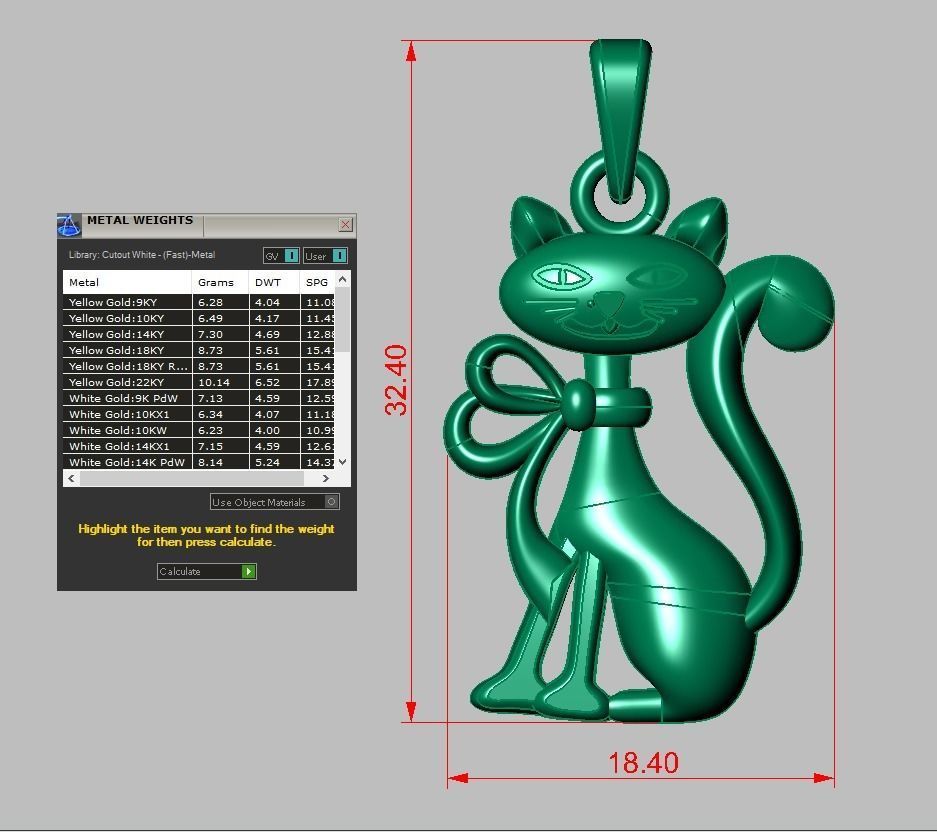The width and height of the screenshot is (937, 832).
Task: Click the vertical scrollbar thumb in metal list
Action: tap(342, 320)
